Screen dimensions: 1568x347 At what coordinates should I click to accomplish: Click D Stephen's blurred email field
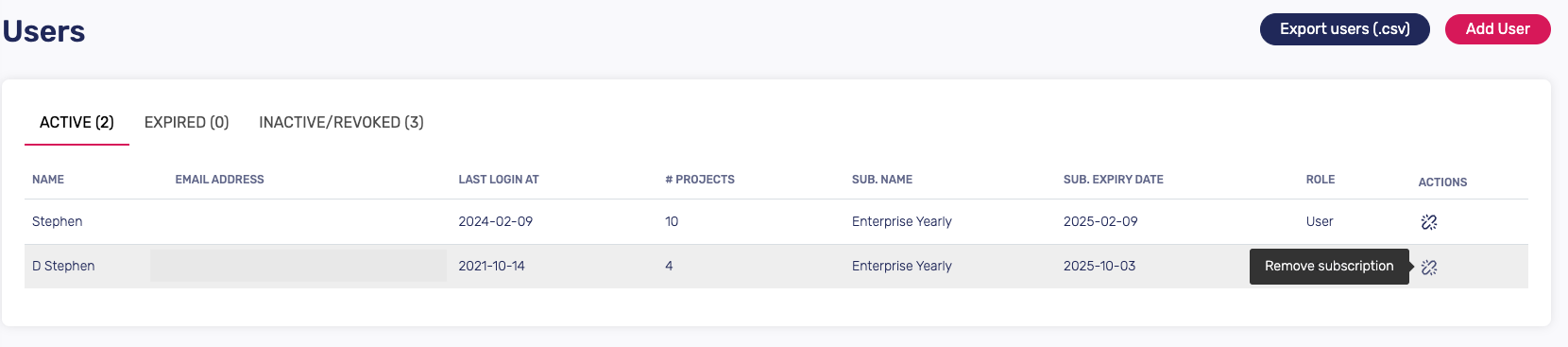(x=298, y=266)
